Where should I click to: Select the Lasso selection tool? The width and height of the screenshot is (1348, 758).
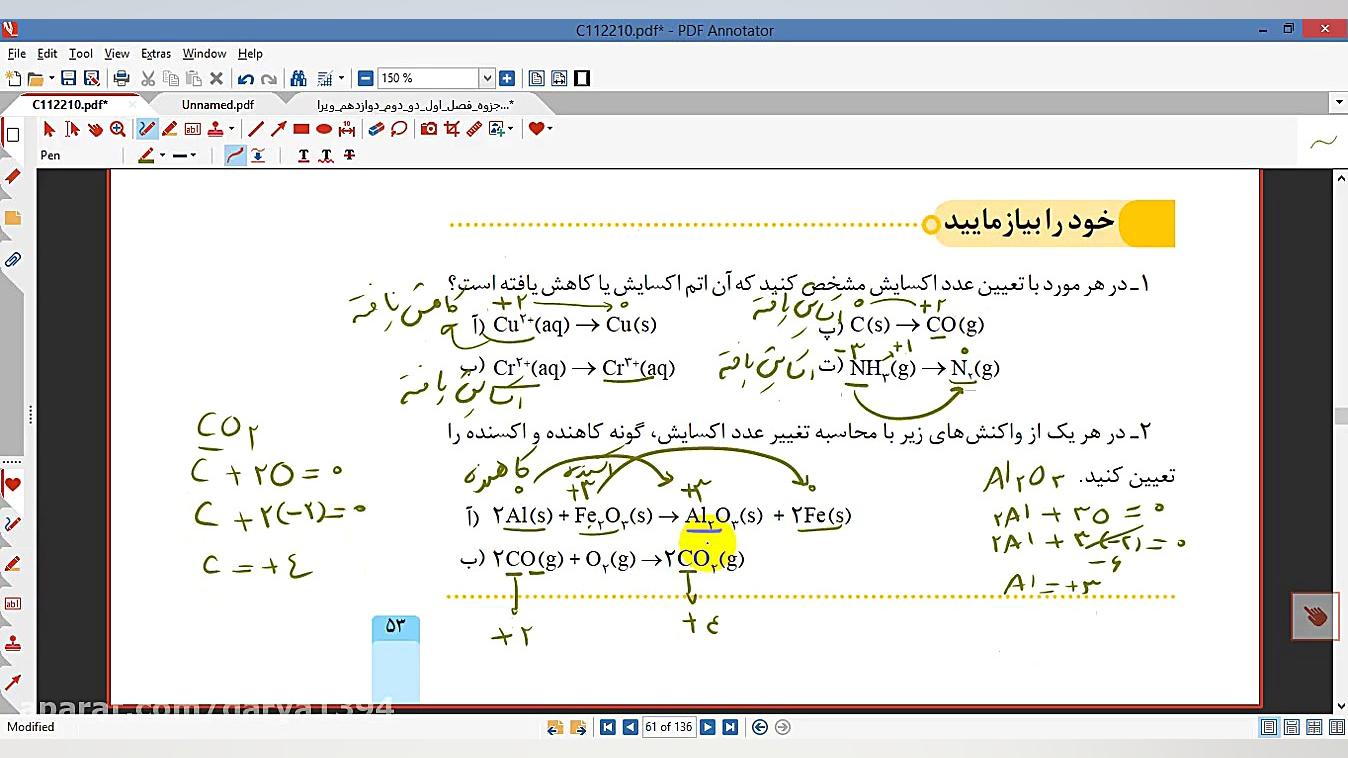pyautogui.click(x=397, y=128)
